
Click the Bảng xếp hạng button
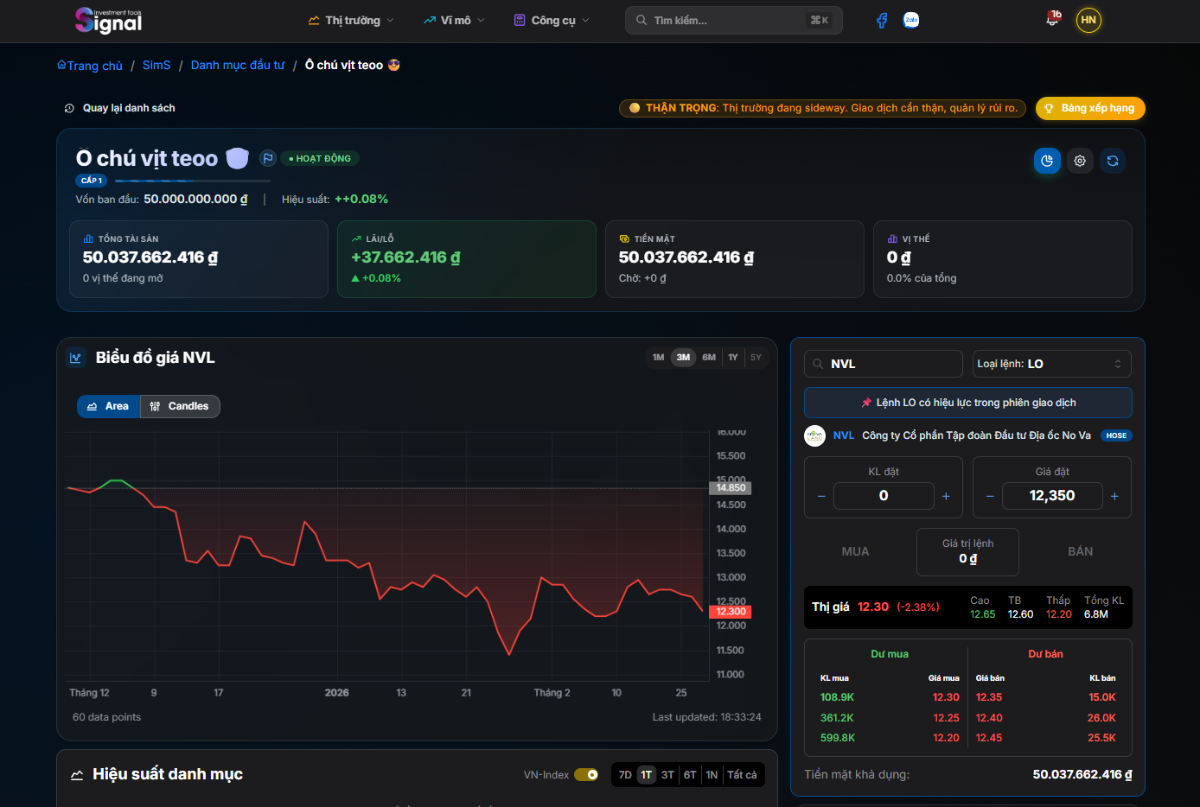pos(1090,108)
